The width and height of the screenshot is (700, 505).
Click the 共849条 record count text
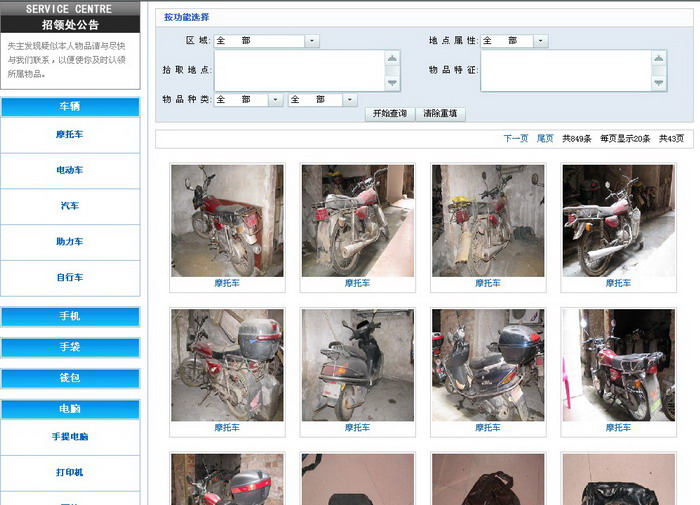(576, 138)
